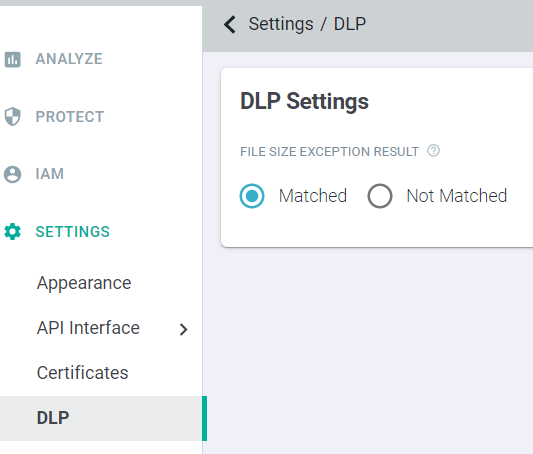The height and width of the screenshot is (454, 533).
Task: Click the Protect shield icon
Action: 13,117
